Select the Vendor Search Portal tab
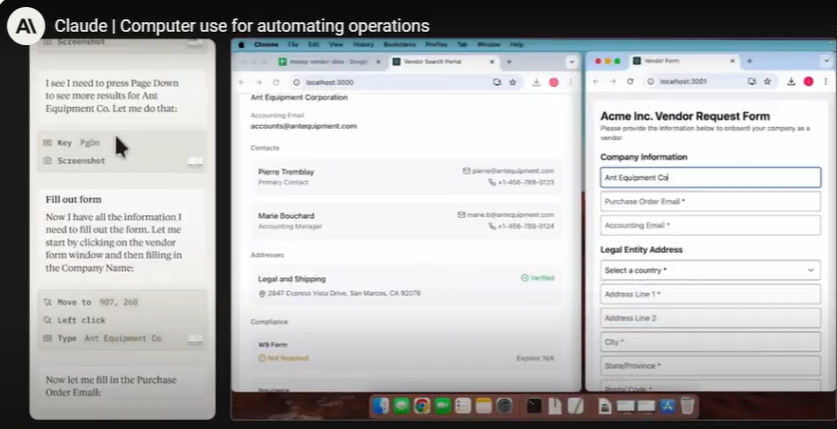This screenshot has height=429, width=837. (x=442, y=62)
